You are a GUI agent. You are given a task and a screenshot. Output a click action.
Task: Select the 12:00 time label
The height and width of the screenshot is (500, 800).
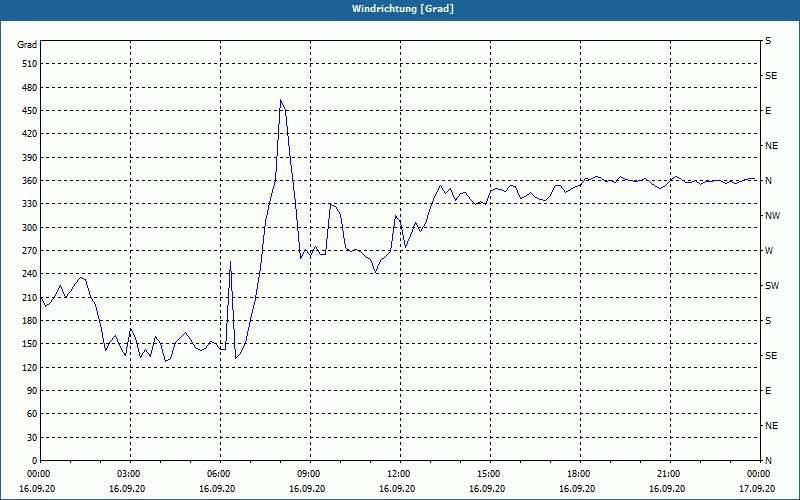[400, 474]
